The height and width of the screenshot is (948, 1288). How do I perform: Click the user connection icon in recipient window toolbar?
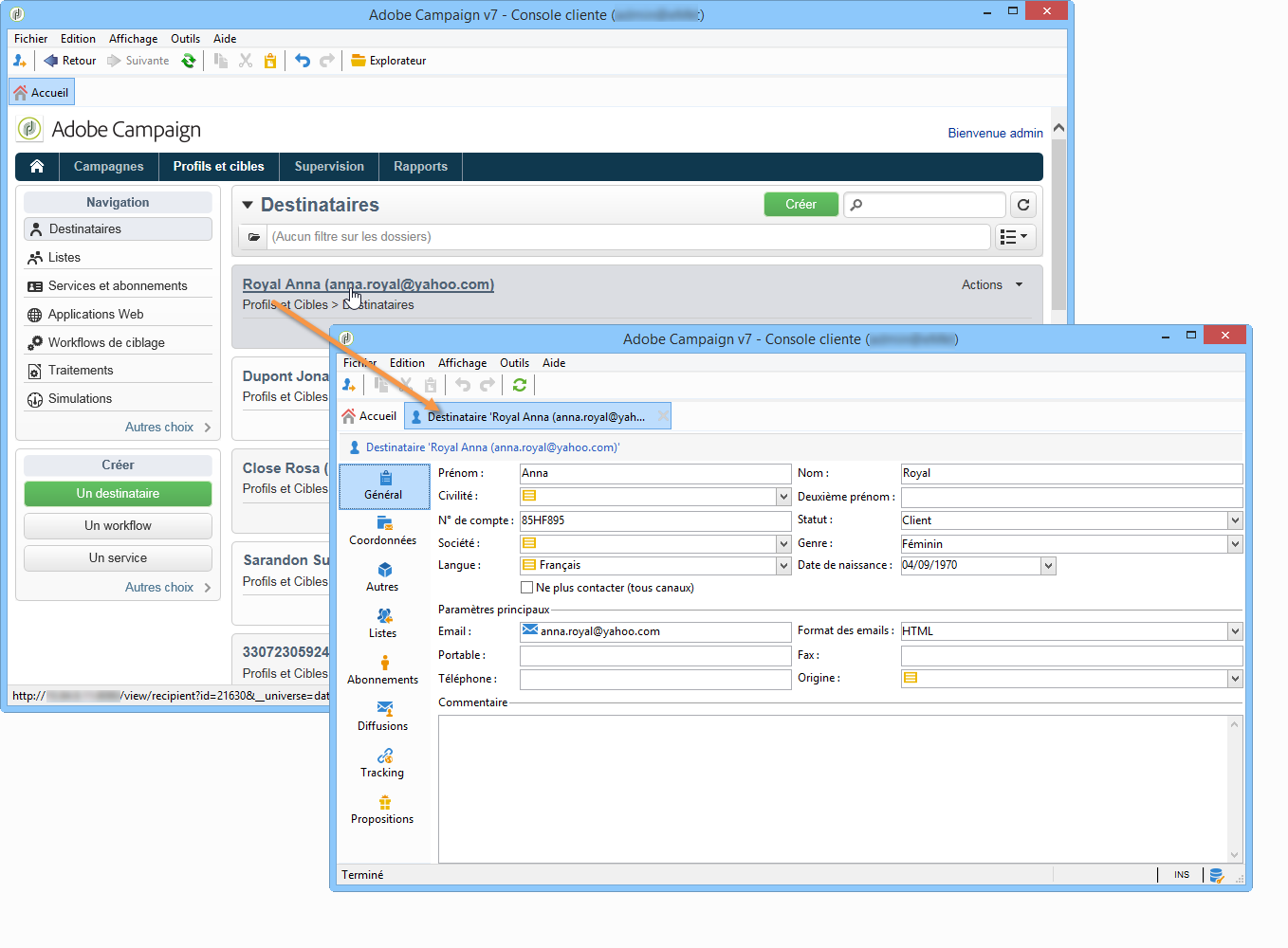(x=349, y=385)
